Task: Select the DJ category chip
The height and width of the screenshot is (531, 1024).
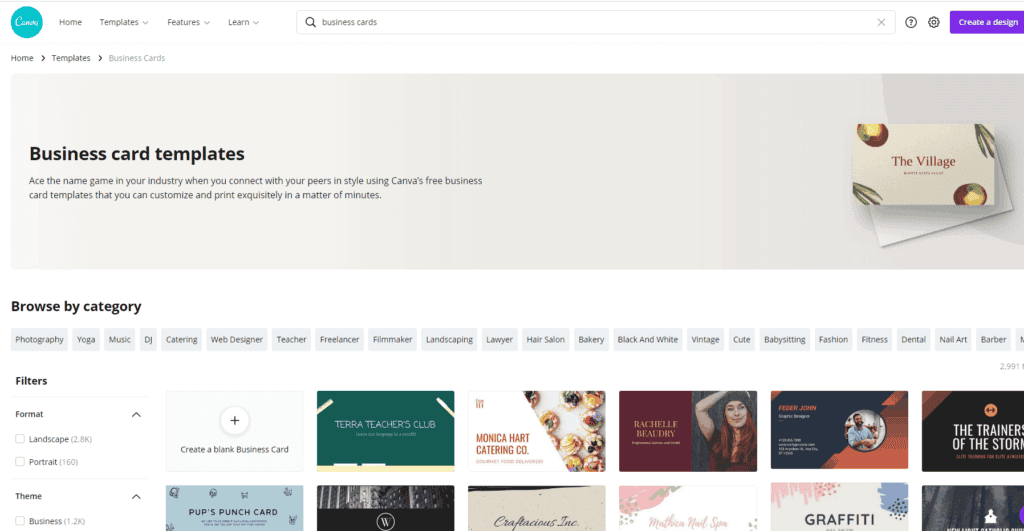Action: 148,340
